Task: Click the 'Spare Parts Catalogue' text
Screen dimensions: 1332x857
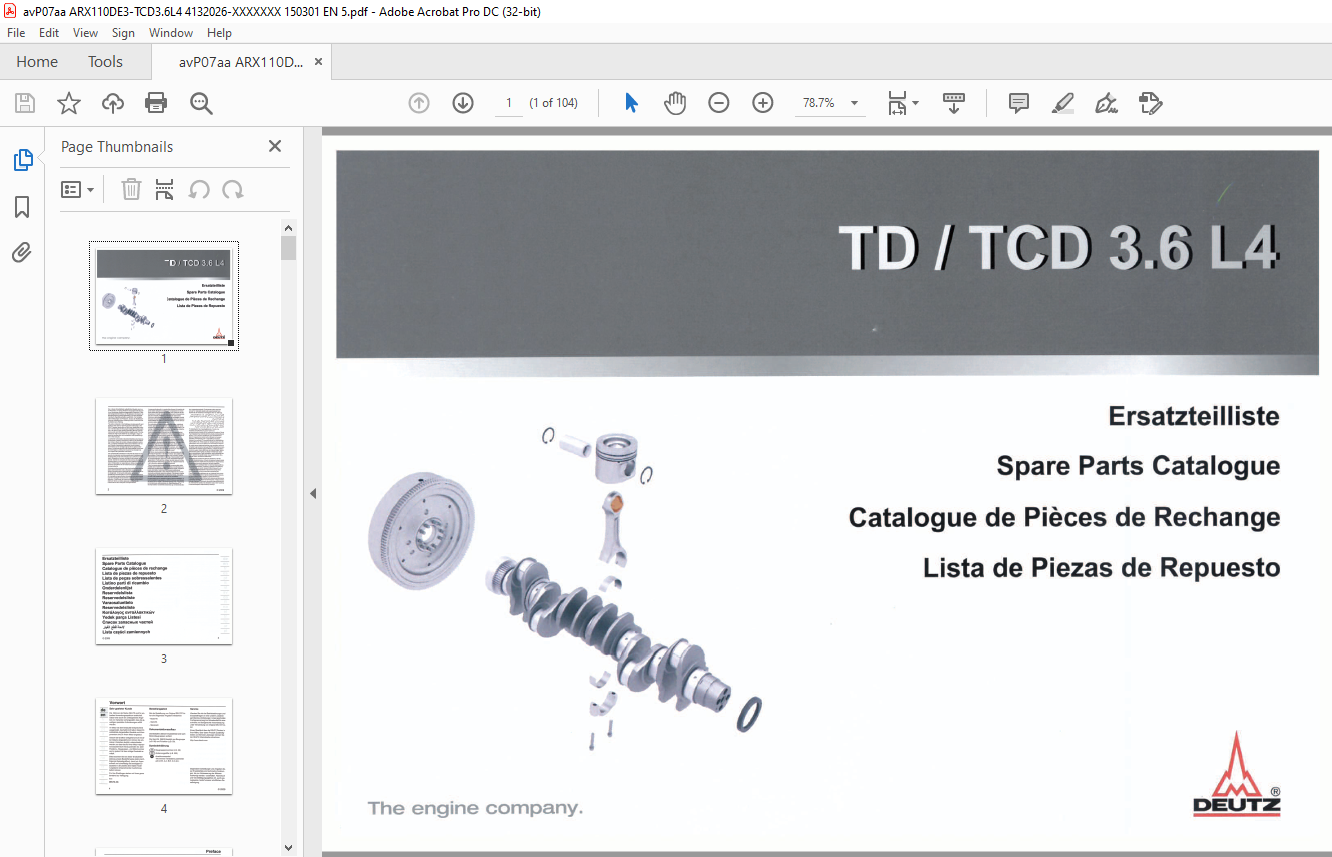Action: point(1138,466)
